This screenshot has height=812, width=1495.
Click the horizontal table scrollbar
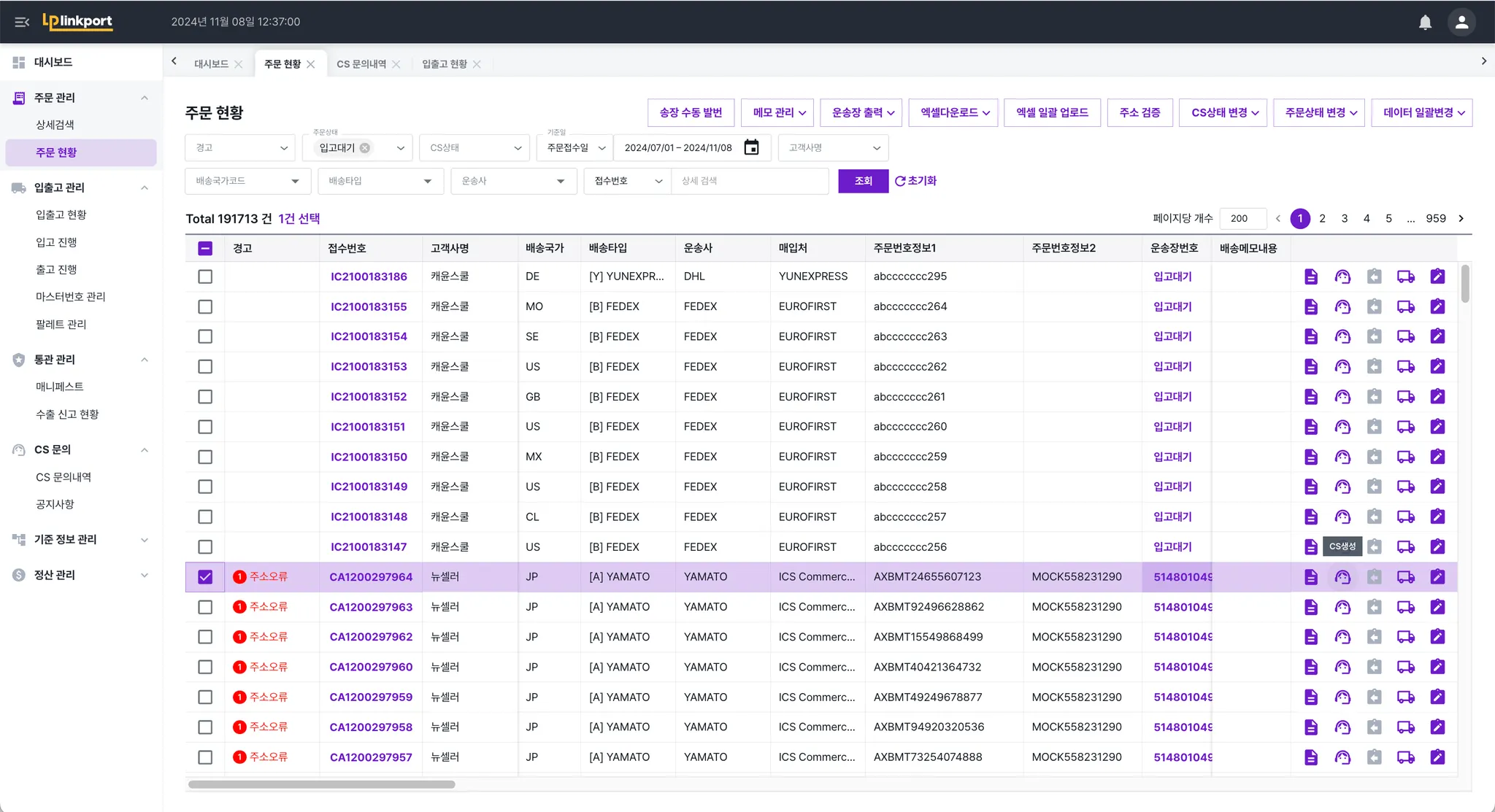pyautogui.click(x=321, y=784)
